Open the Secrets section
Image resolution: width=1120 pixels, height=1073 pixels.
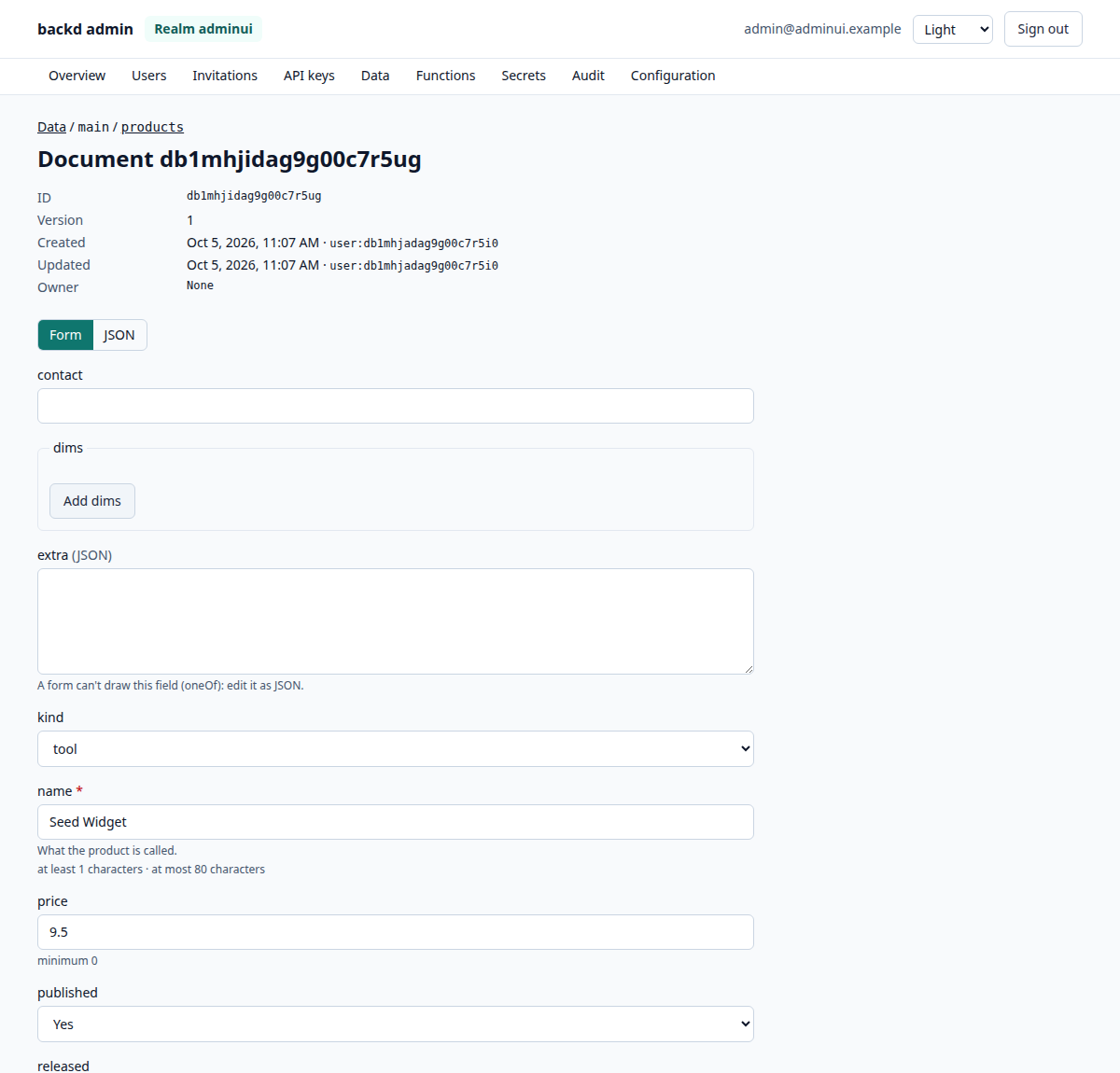[524, 76]
